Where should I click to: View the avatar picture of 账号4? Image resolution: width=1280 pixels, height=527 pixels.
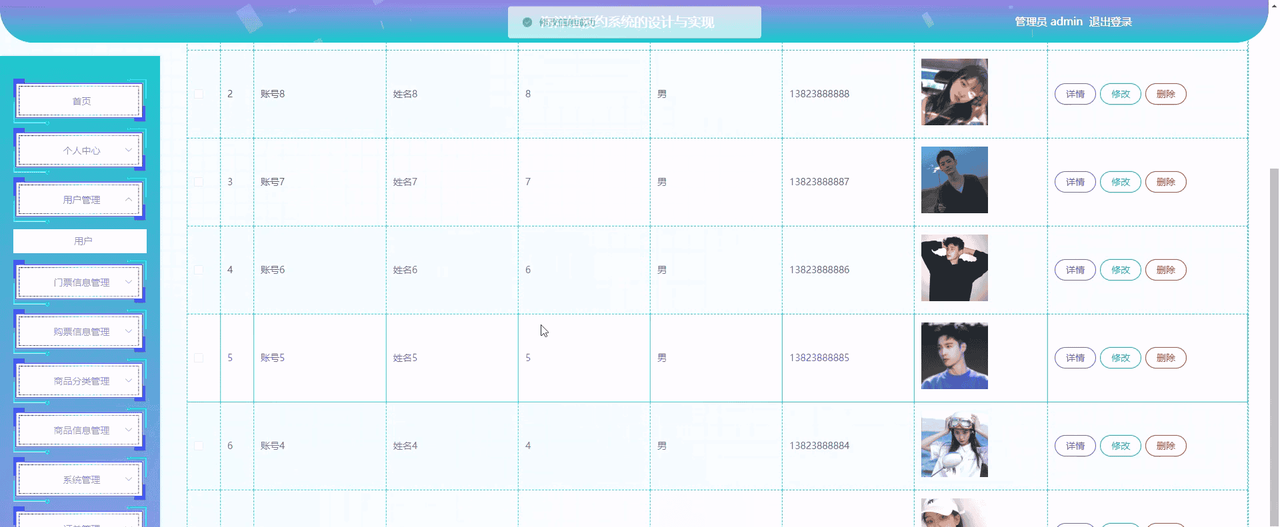[954, 444]
